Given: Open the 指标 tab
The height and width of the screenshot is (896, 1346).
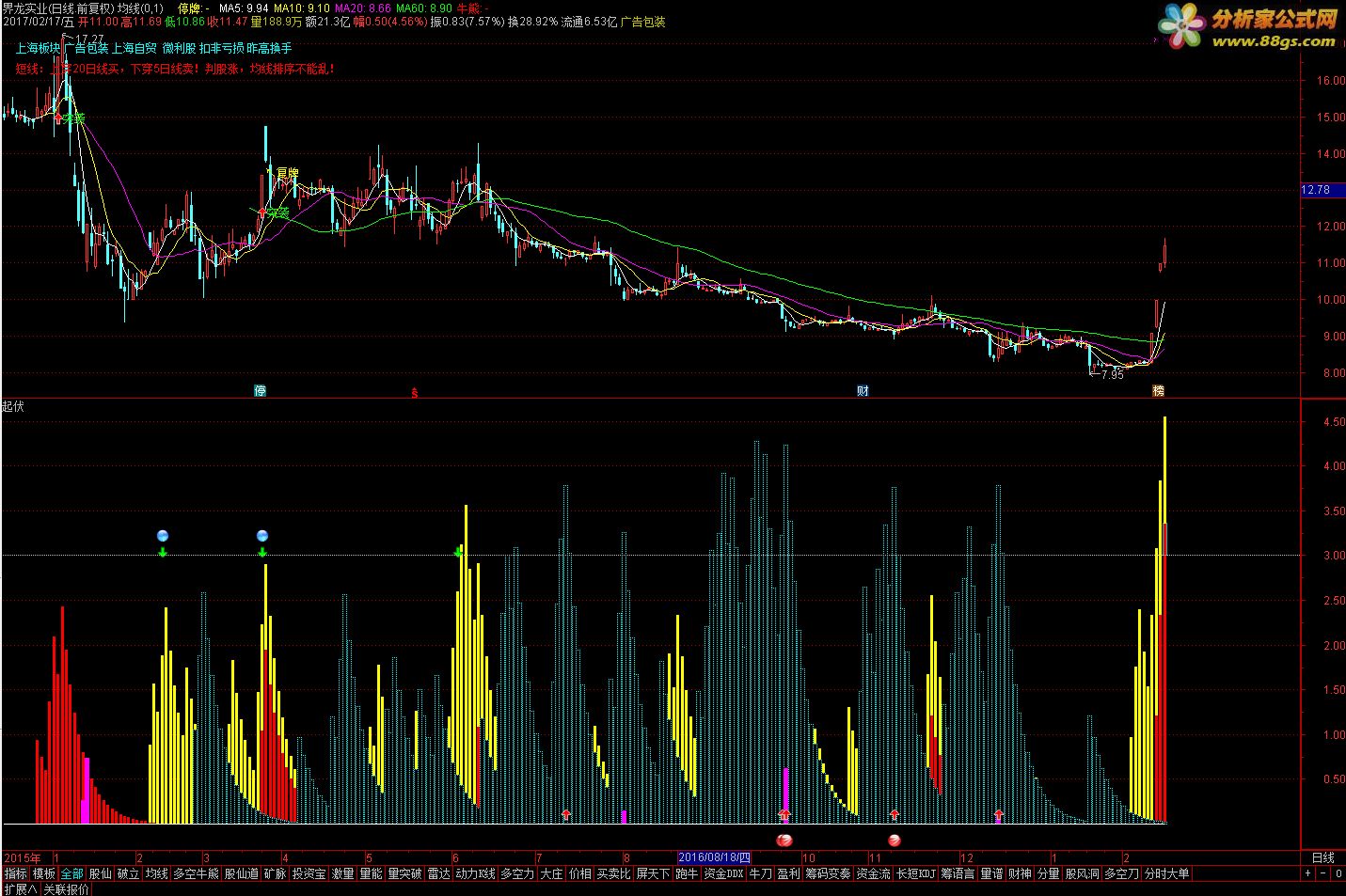Looking at the screenshot, I should click(x=16, y=873).
